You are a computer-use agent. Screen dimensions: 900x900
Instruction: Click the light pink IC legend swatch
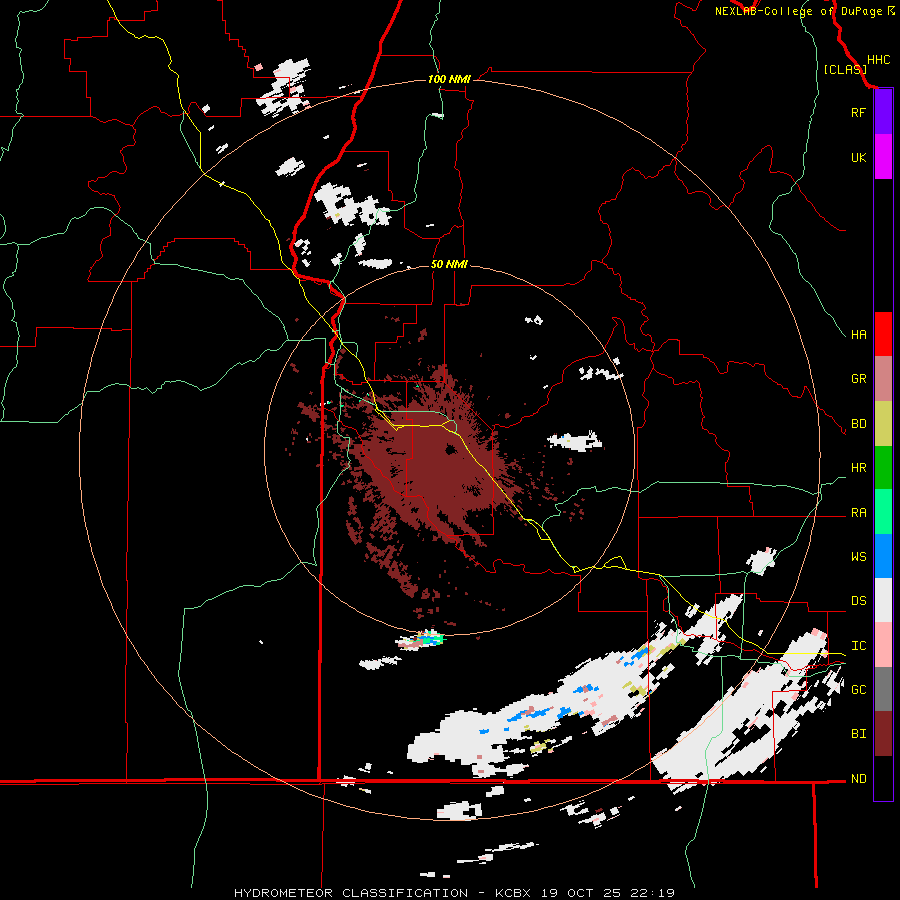(x=883, y=645)
